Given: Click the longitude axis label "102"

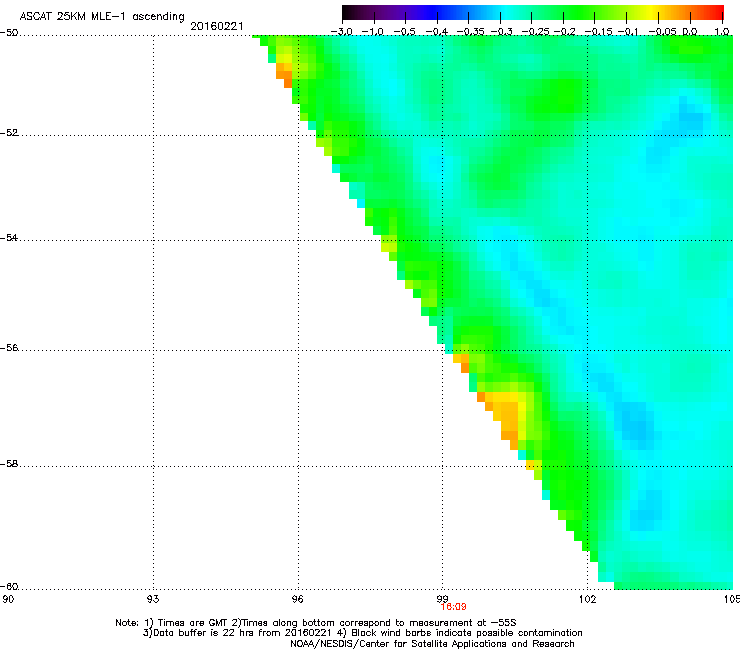Looking at the screenshot, I should pyautogui.click(x=588, y=599).
